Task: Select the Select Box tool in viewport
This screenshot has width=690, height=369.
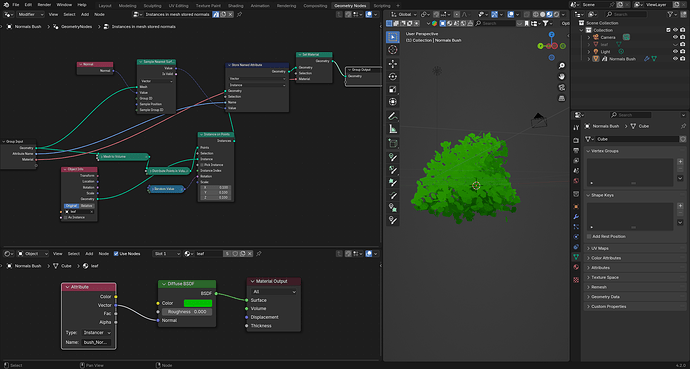Action: coord(393,37)
